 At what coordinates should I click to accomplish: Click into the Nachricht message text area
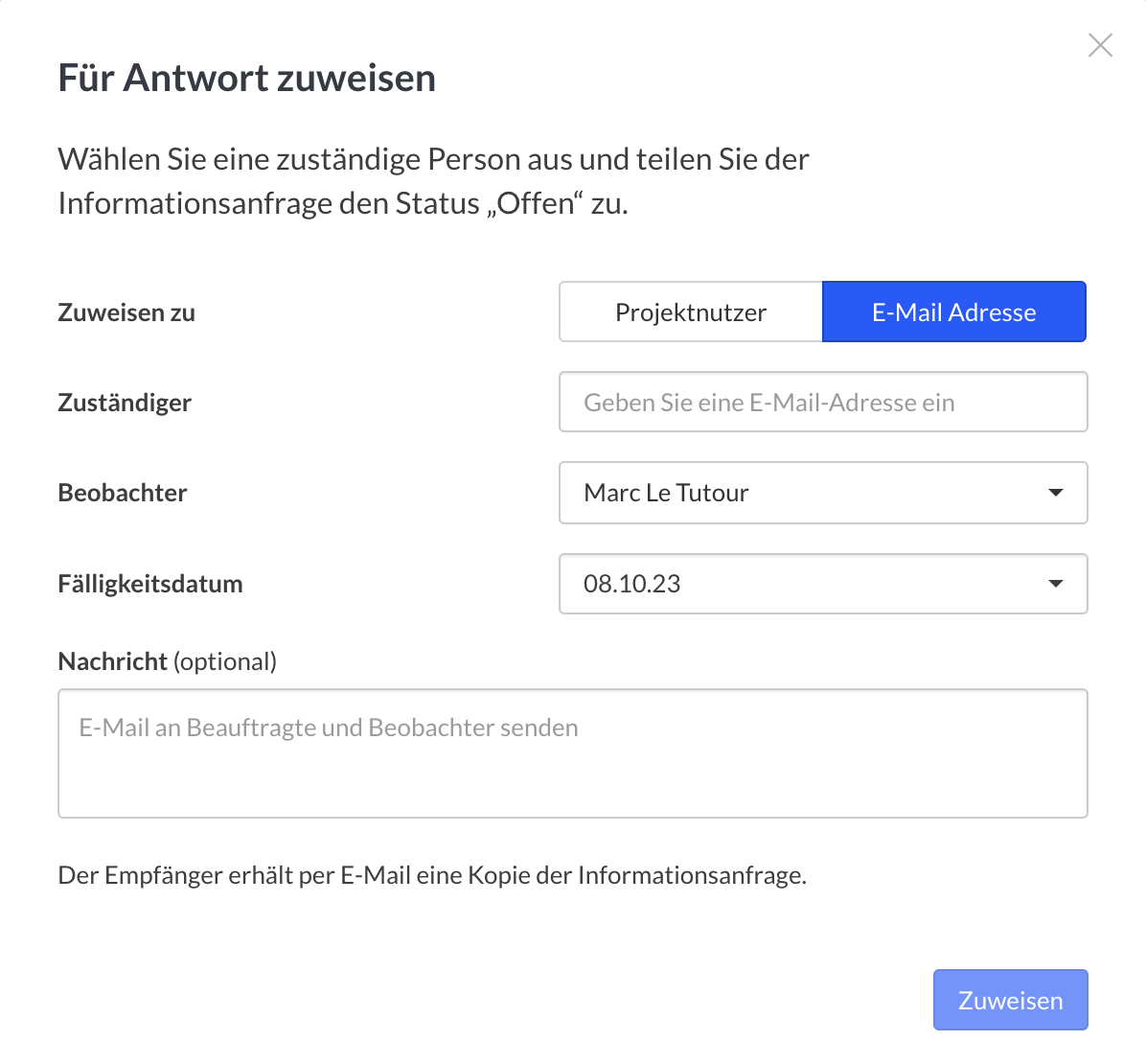[x=572, y=753]
